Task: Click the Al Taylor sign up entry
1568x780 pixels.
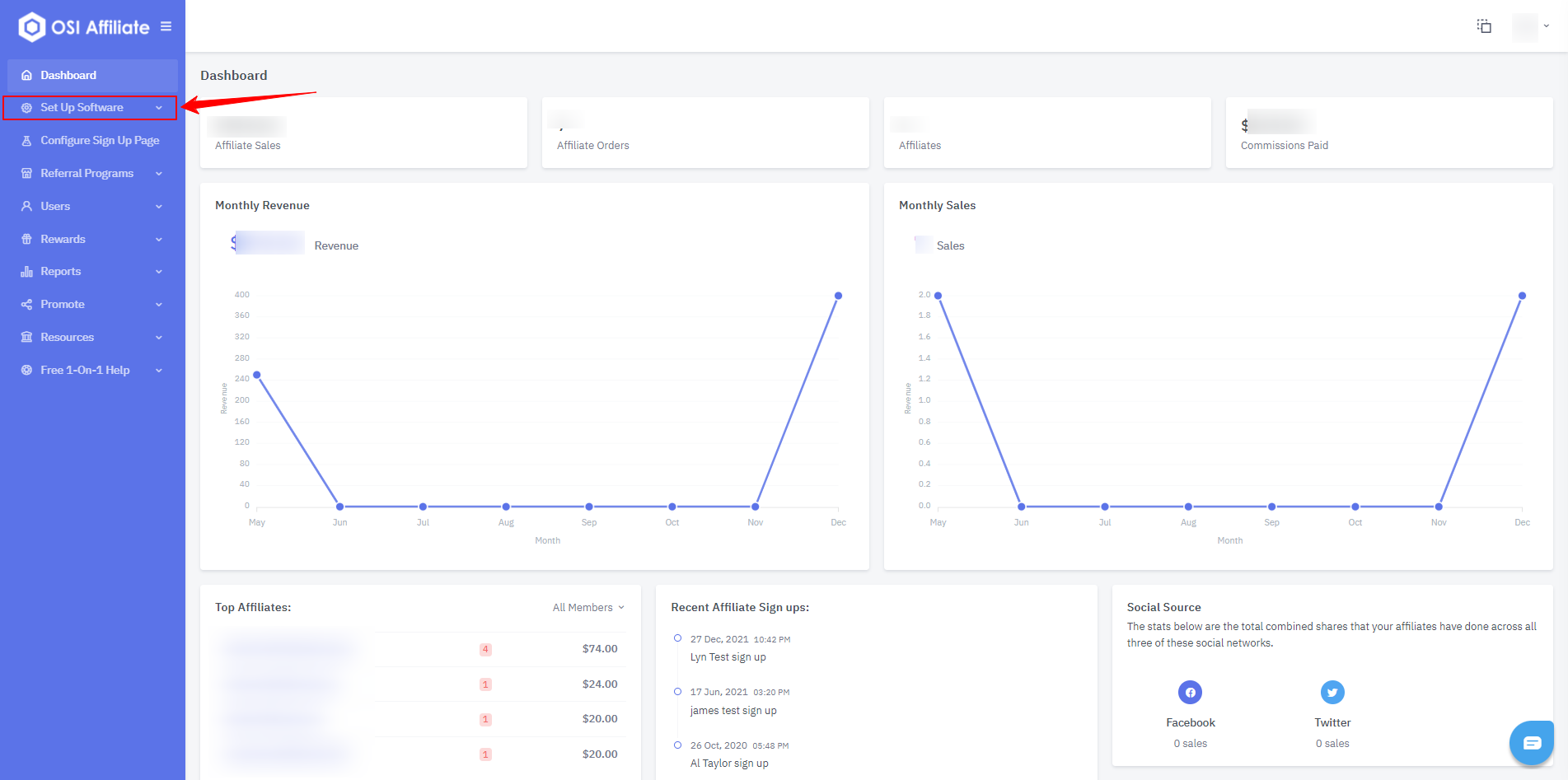Action: point(729,764)
